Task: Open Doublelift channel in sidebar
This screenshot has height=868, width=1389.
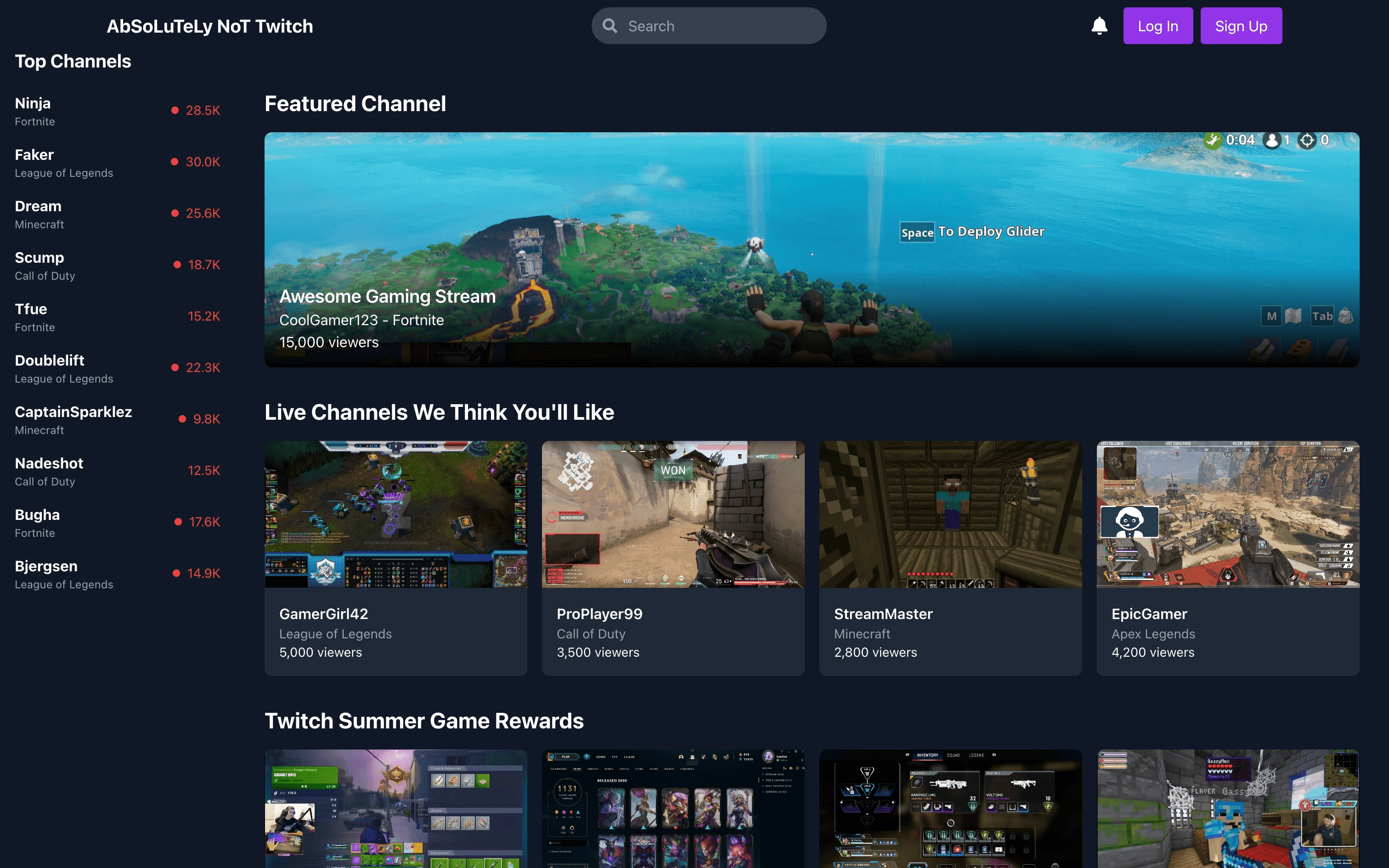Action: coord(117,368)
